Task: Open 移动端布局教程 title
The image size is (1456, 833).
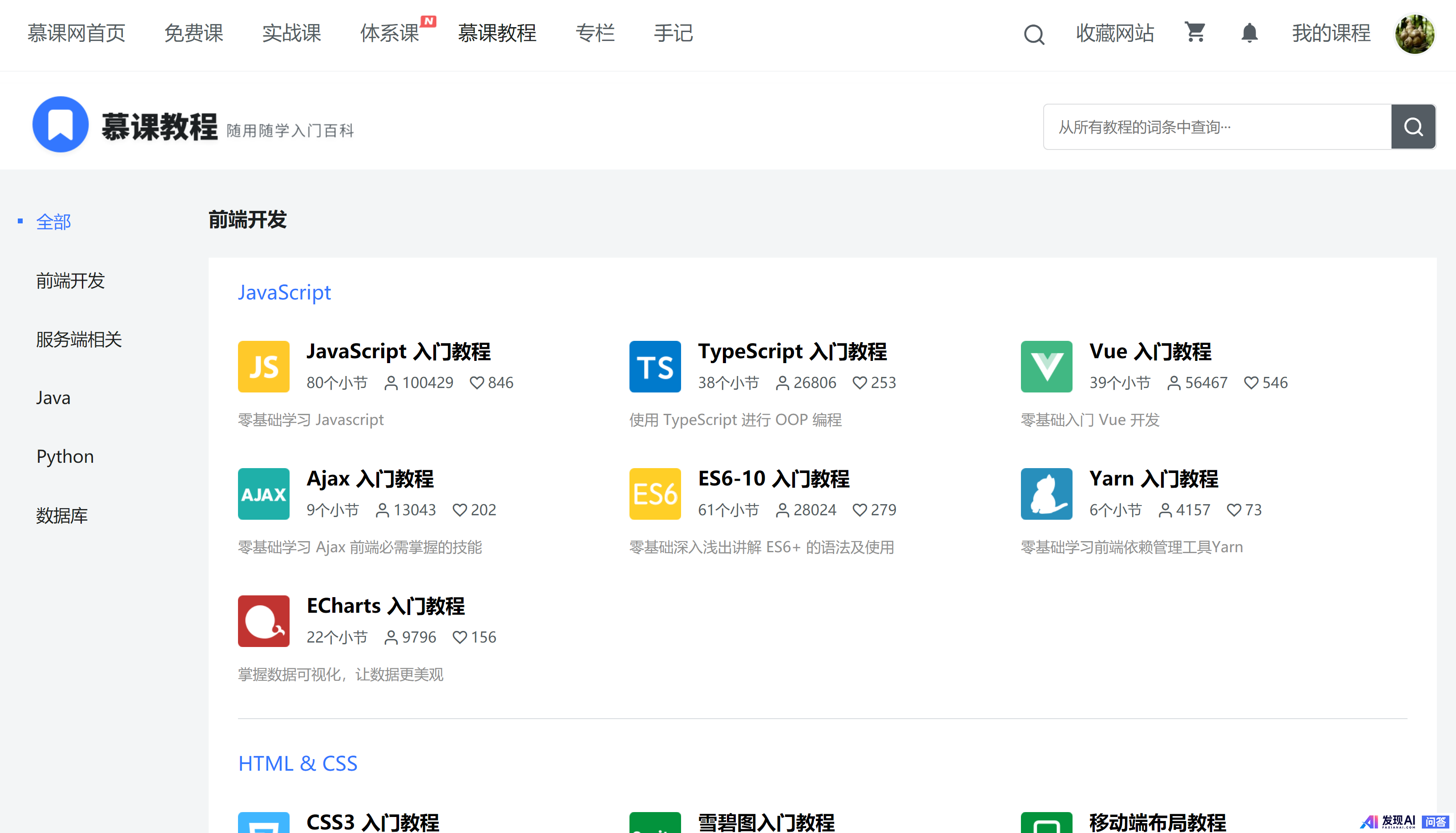Action: [x=1157, y=822]
